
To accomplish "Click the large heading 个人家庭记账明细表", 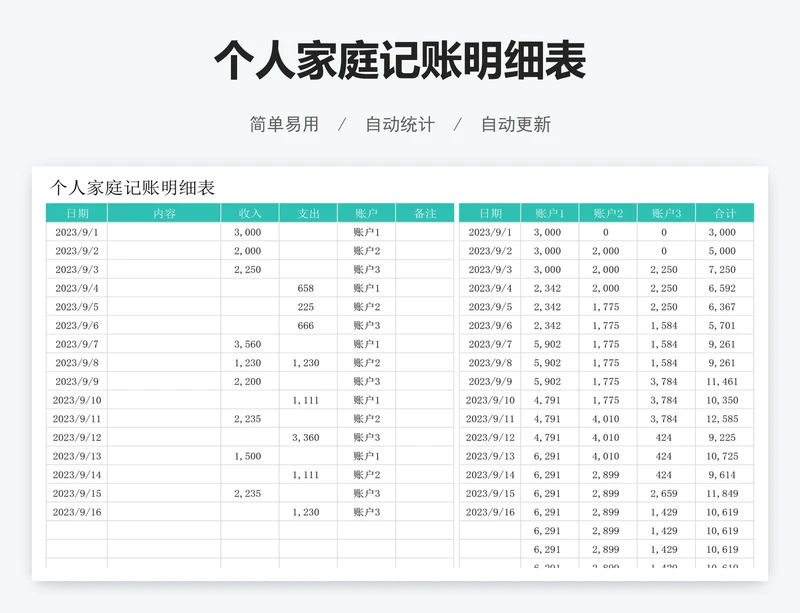I will click(x=399, y=60).
